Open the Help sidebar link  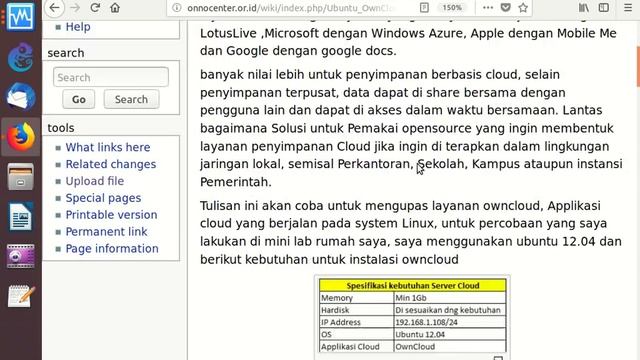[x=78, y=27]
